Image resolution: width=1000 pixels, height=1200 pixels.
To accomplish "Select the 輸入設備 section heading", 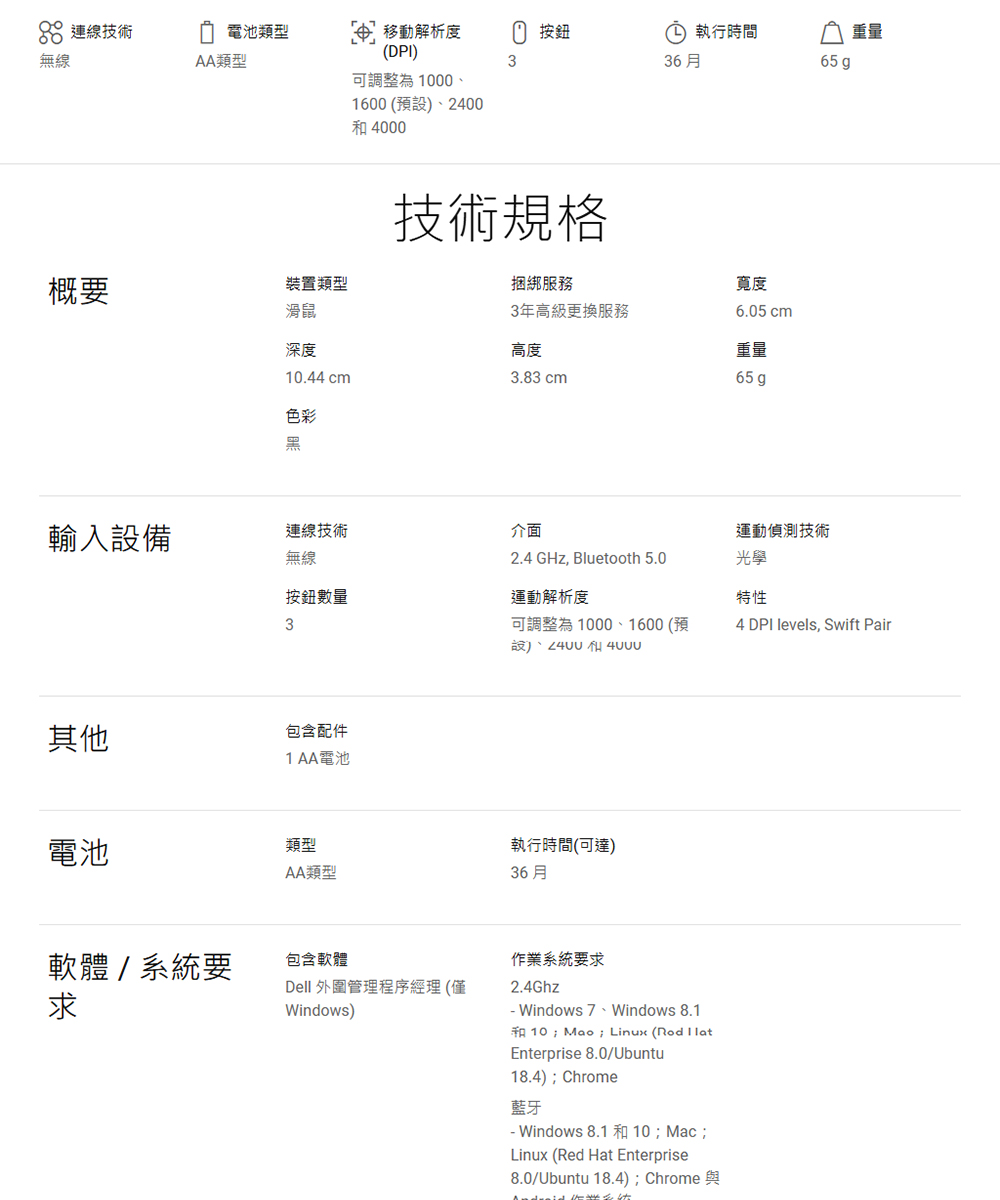I will [x=110, y=538].
